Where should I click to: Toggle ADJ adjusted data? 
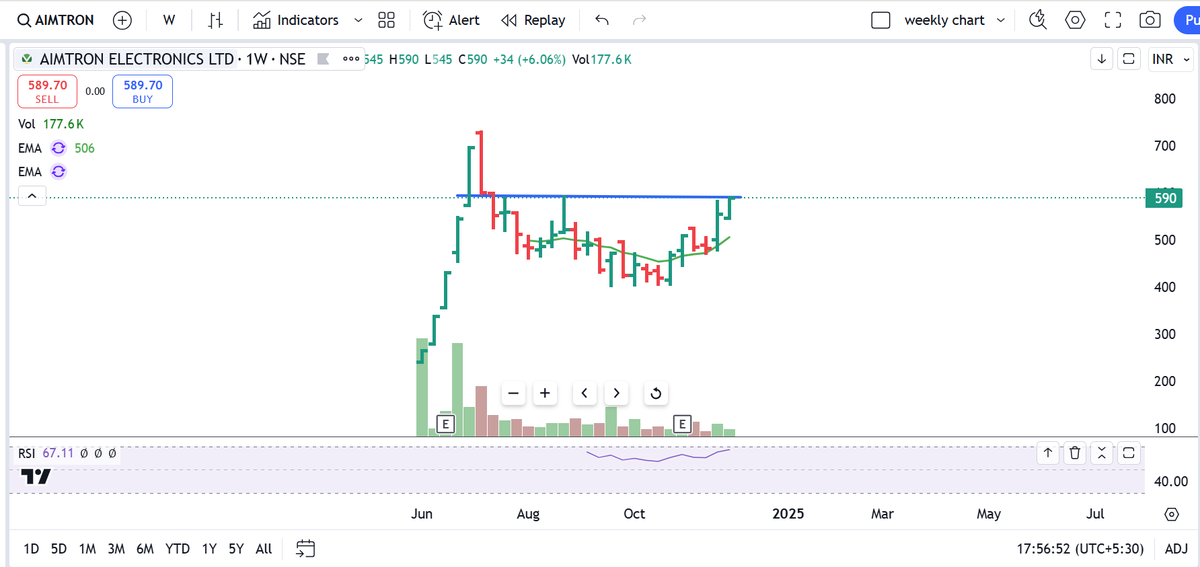coord(1176,548)
